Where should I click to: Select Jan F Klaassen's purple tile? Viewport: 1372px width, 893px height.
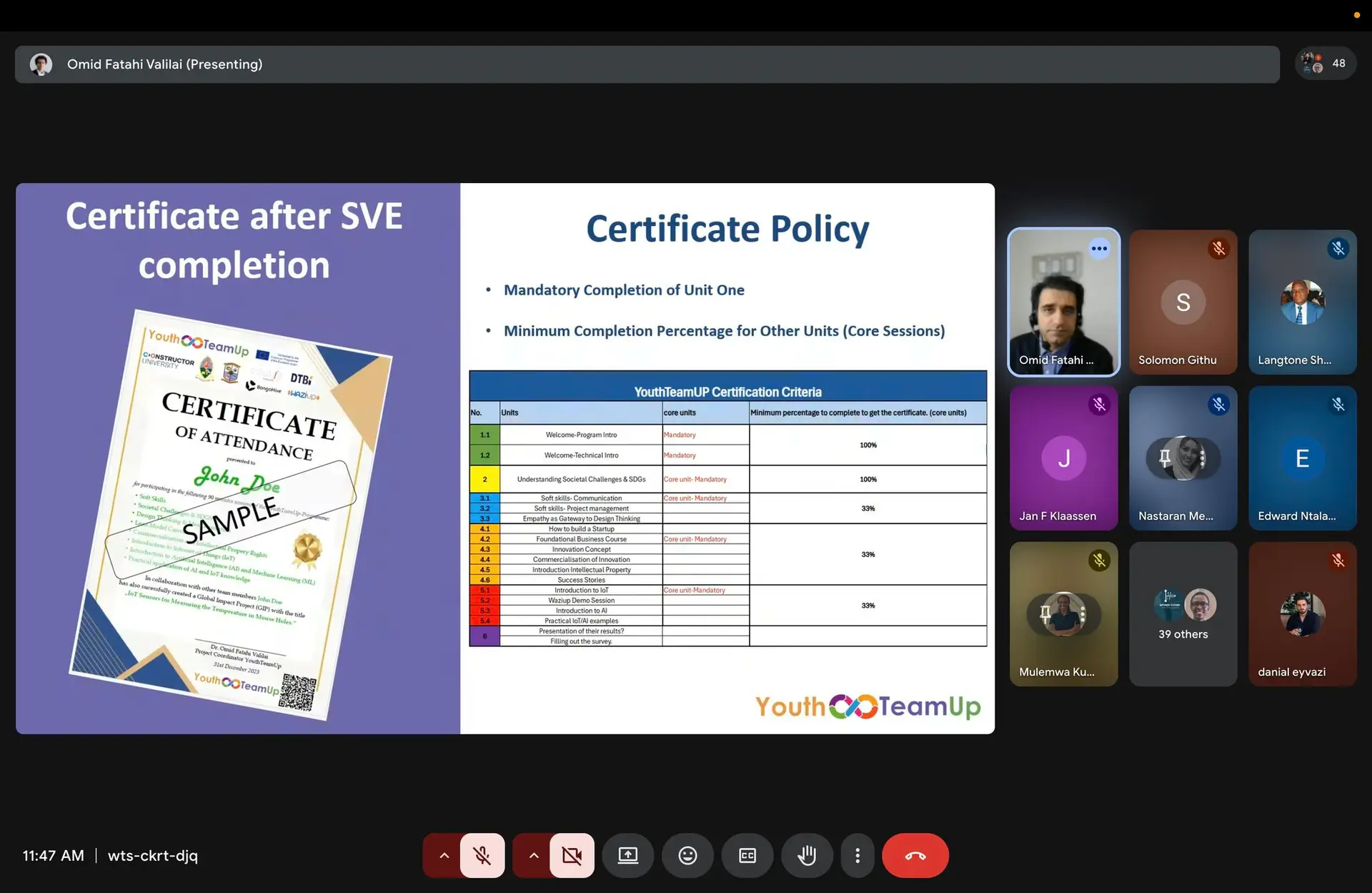tap(1063, 458)
